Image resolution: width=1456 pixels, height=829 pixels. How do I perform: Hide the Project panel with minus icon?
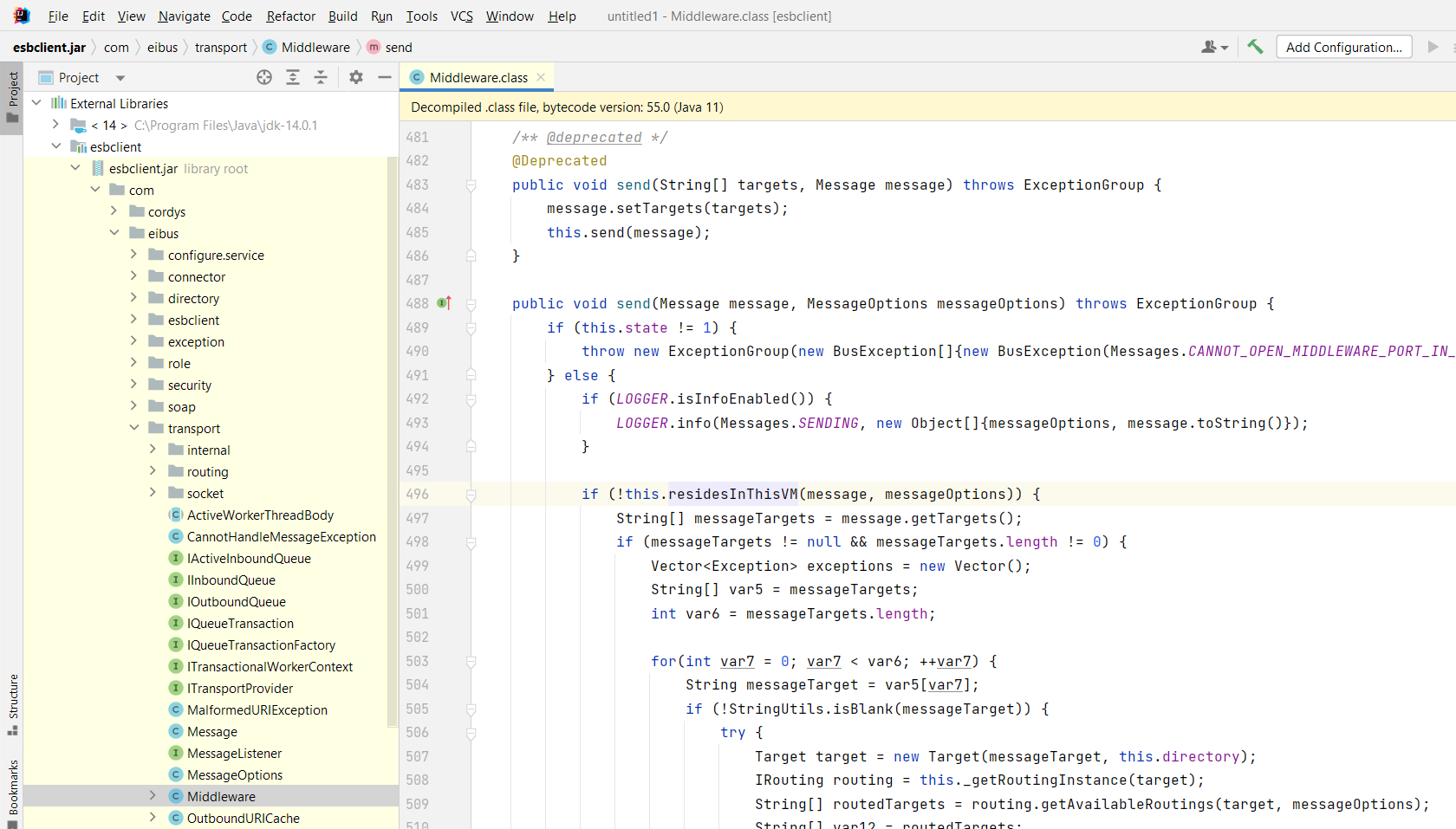pyautogui.click(x=385, y=77)
